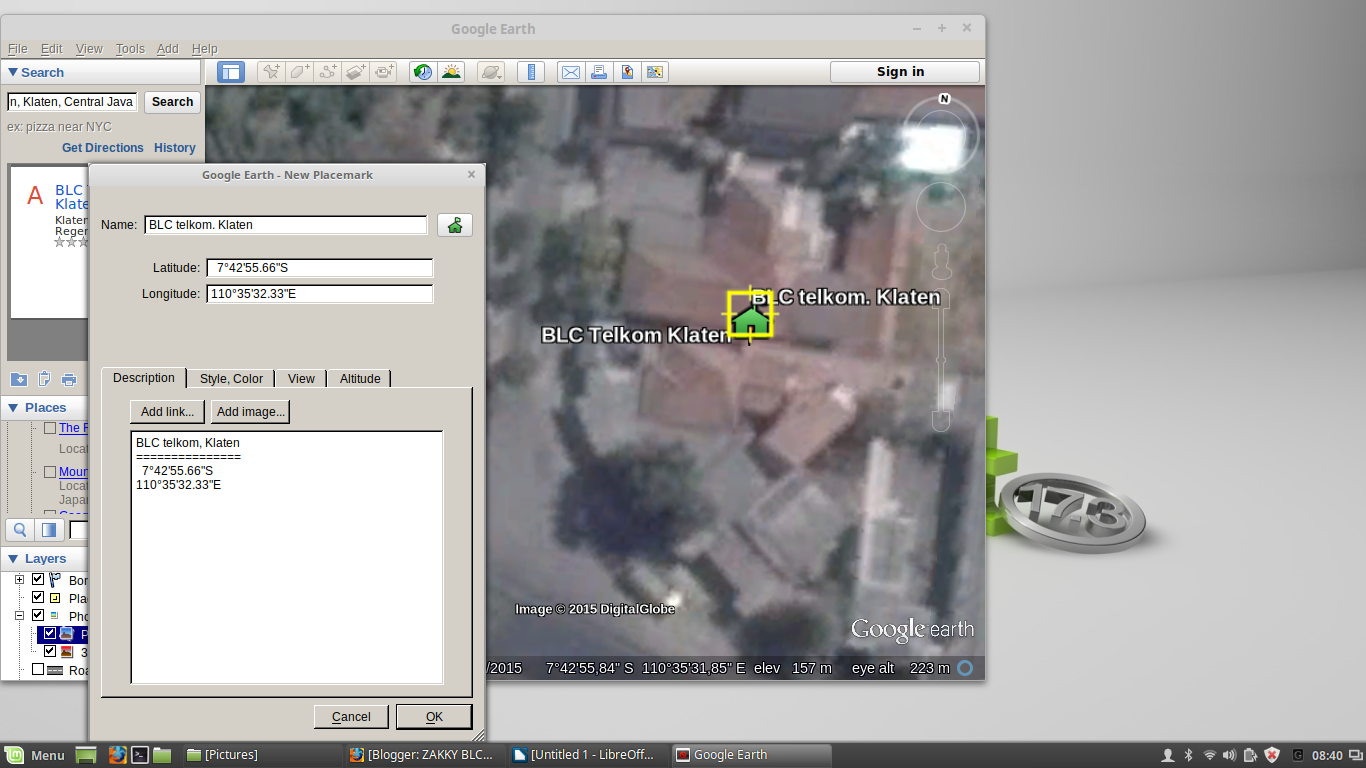Click the volume tray icon
The width and height of the screenshot is (1366, 768).
click(1229, 755)
